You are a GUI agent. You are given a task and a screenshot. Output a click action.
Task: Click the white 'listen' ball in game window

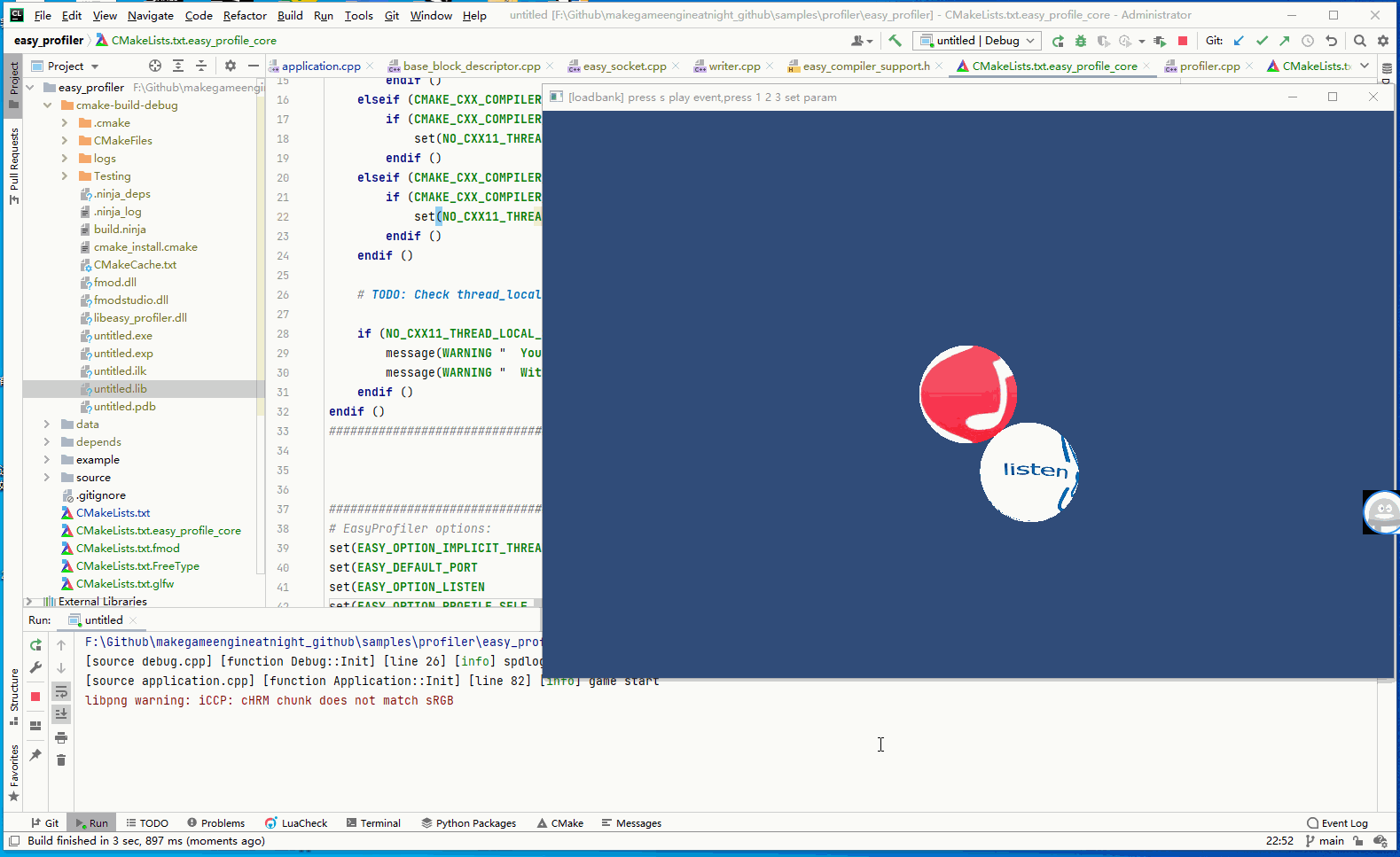[x=1029, y=471]
